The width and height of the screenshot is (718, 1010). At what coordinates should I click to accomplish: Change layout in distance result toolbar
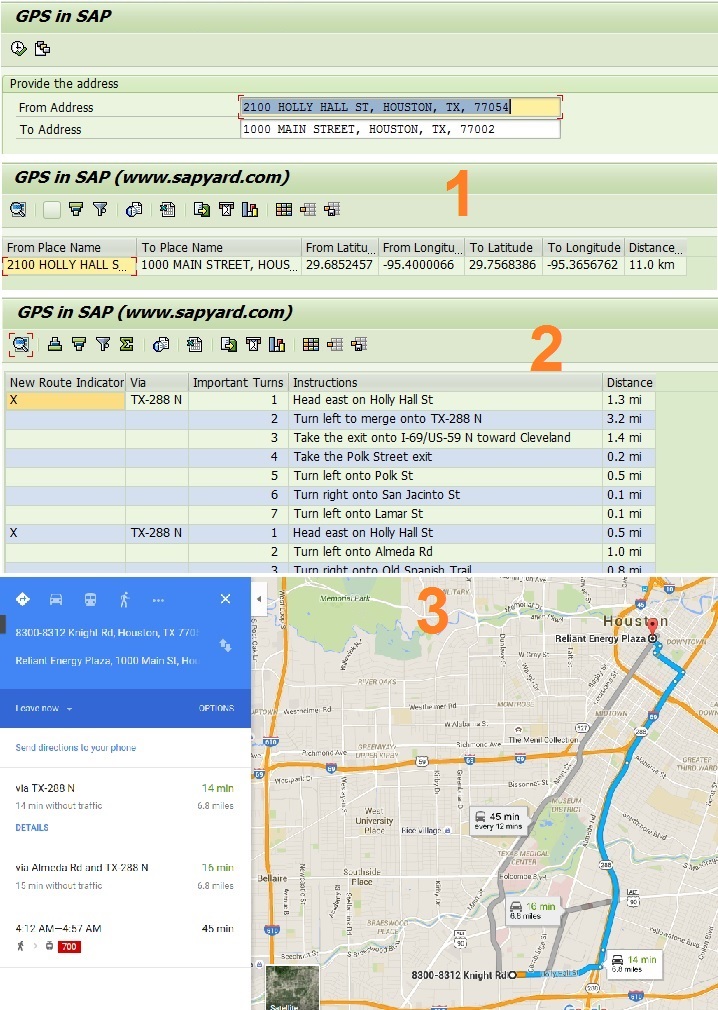tap(283, 209)
